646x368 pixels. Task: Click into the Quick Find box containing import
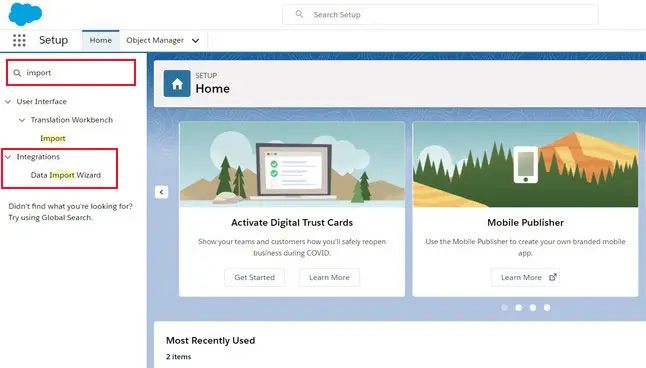[x=71, y=73]
